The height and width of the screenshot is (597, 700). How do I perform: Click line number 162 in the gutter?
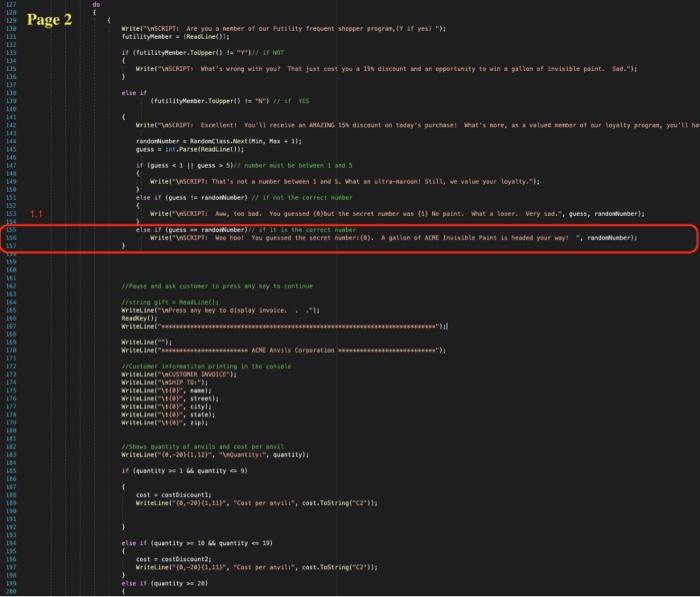[x=11, y=286]
